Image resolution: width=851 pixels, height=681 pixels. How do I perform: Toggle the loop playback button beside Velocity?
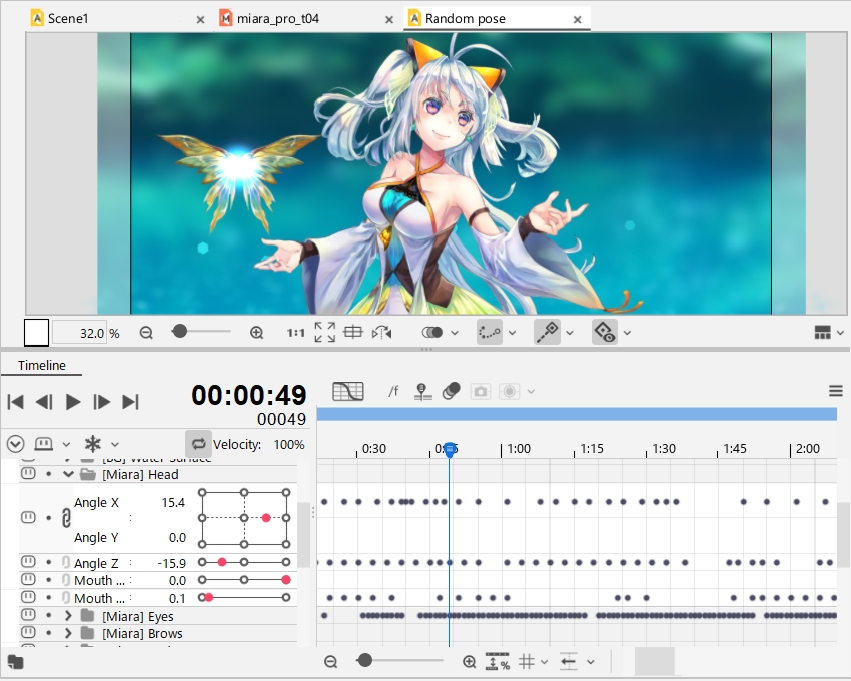click(x=198, y=444)
